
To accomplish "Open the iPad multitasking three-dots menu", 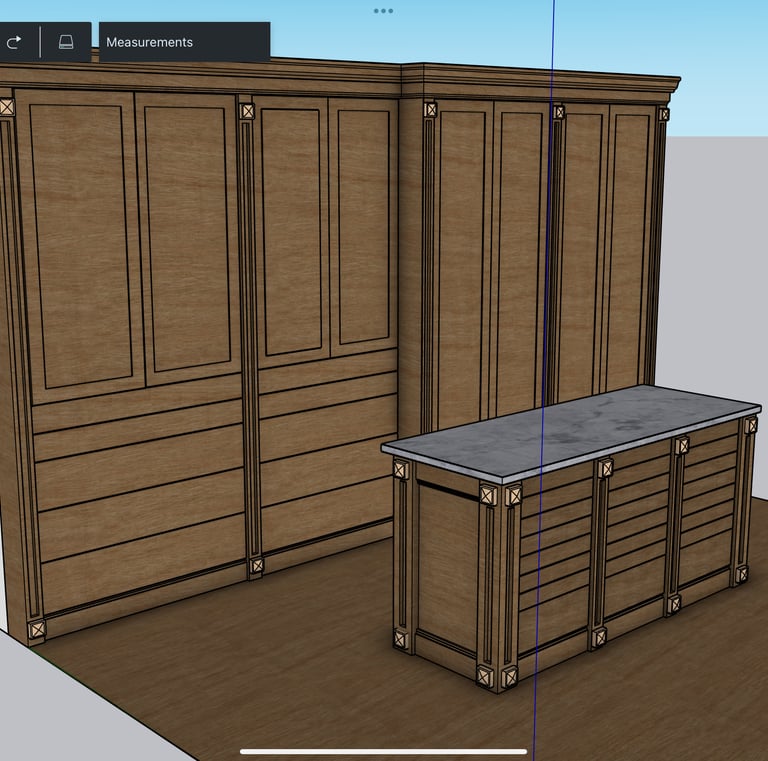I will [x=383, y=11].
